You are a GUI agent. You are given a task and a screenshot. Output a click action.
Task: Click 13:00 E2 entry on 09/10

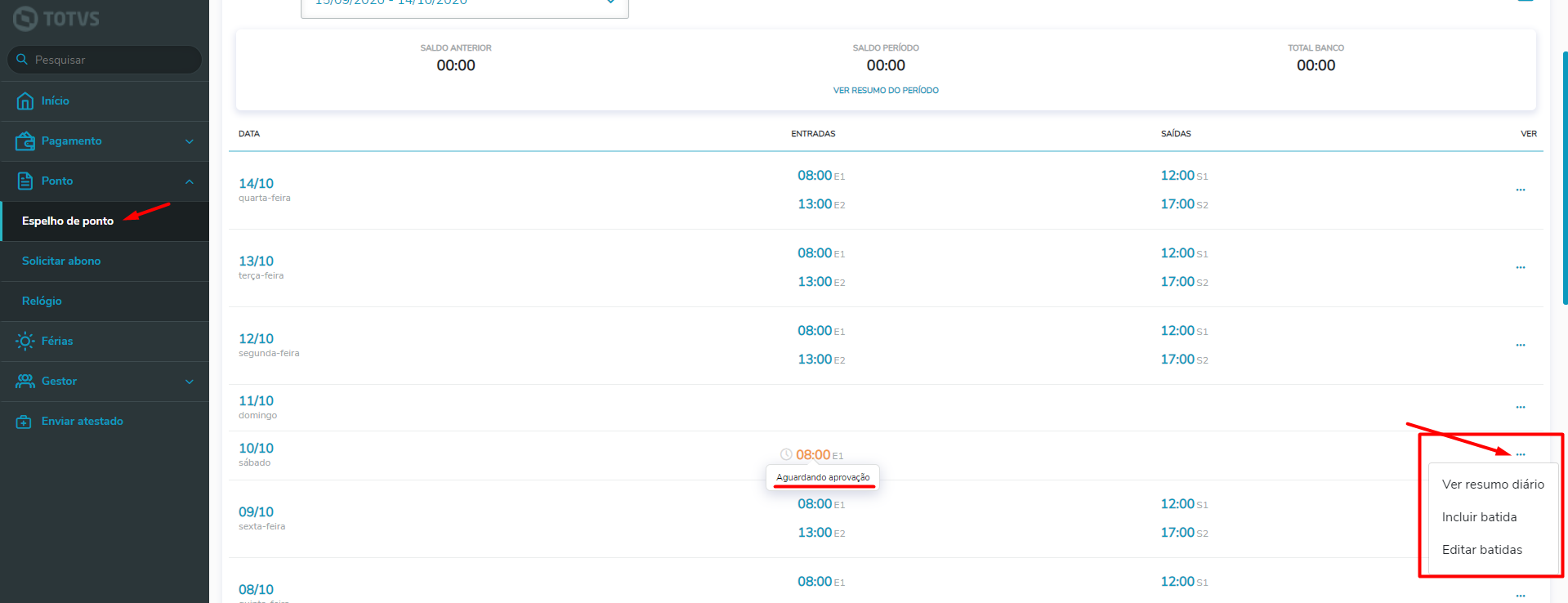[821, 533]
